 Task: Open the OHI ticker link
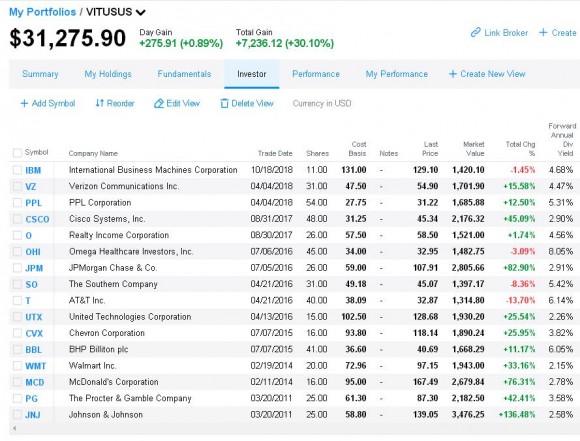point(33,252)
